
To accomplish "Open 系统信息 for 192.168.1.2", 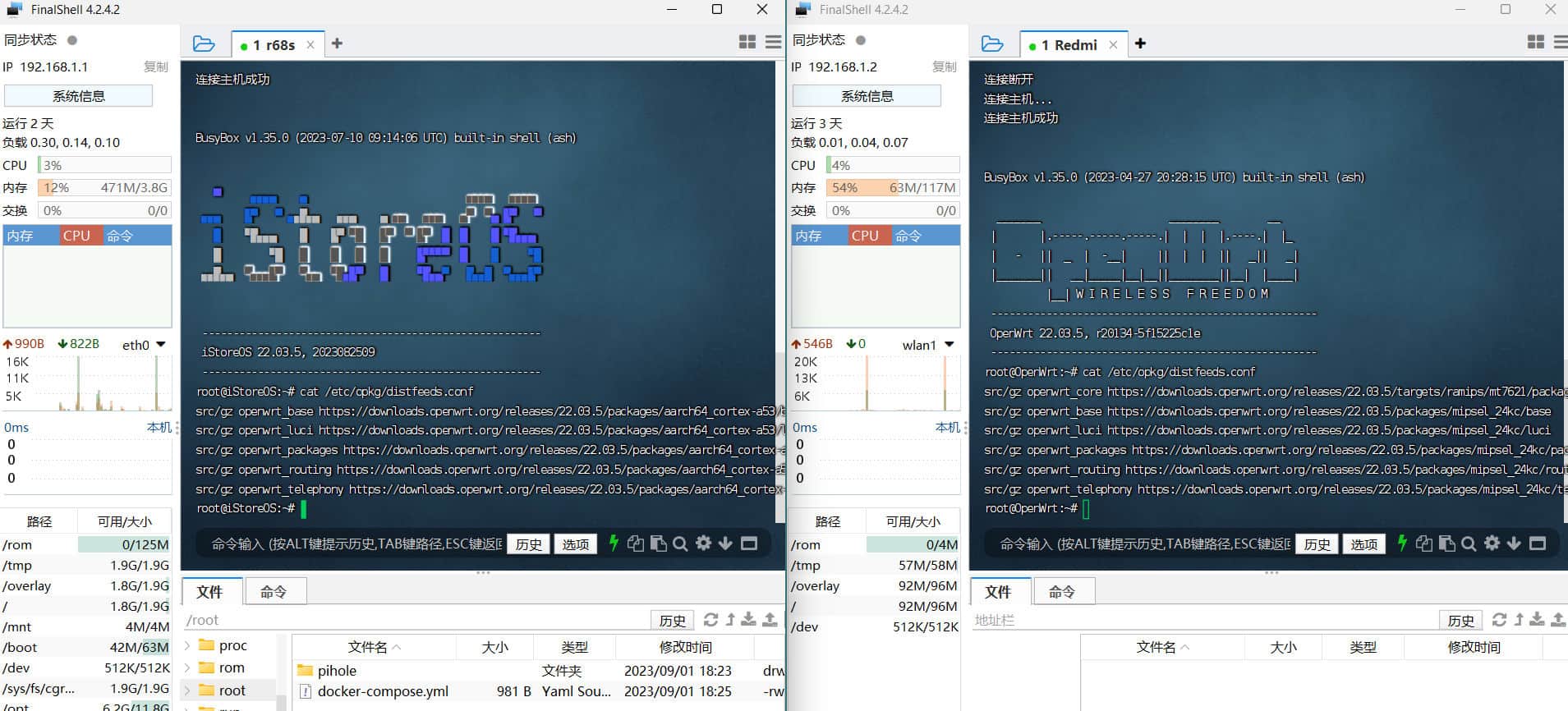I will click(x=867, y=96).
